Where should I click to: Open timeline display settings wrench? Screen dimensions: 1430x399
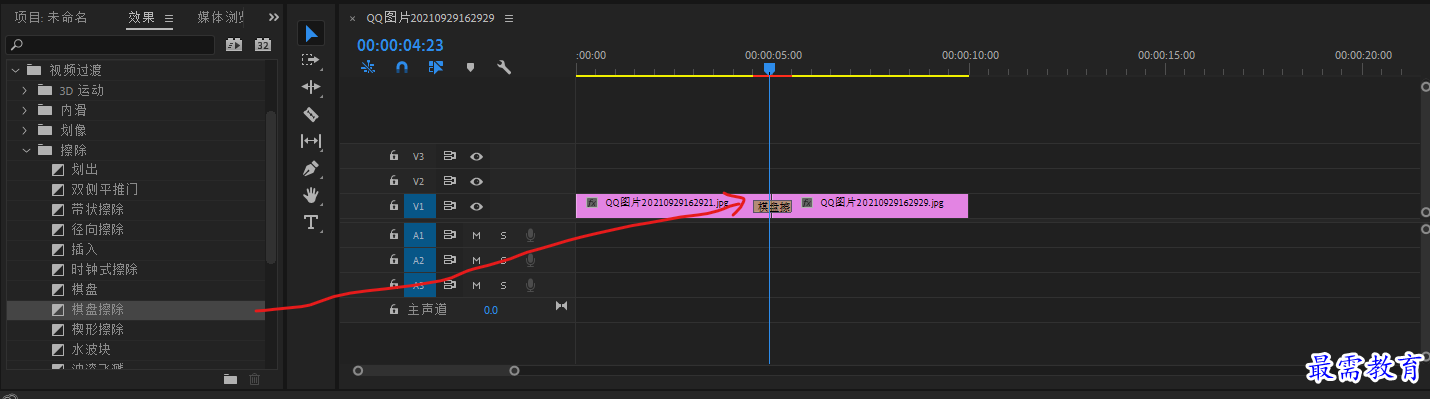coord(504,68)
